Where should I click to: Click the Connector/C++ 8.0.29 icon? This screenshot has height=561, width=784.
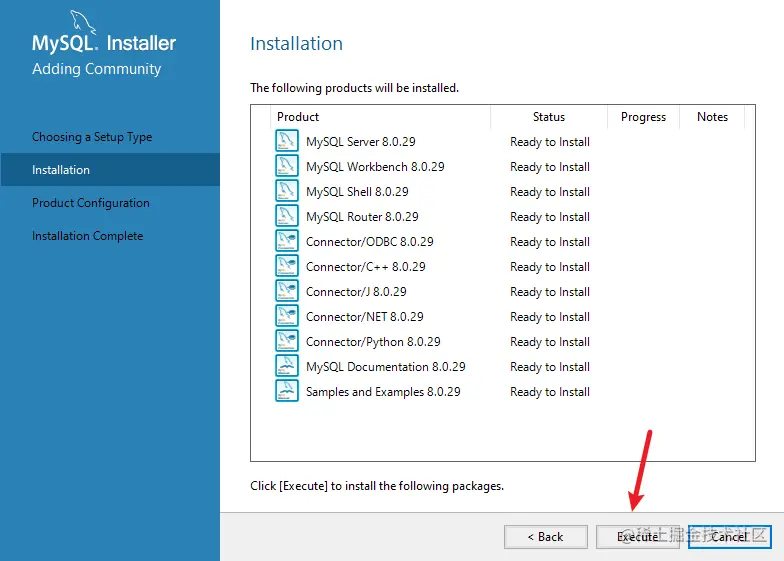pyautogui.click(x=286, y=266)
